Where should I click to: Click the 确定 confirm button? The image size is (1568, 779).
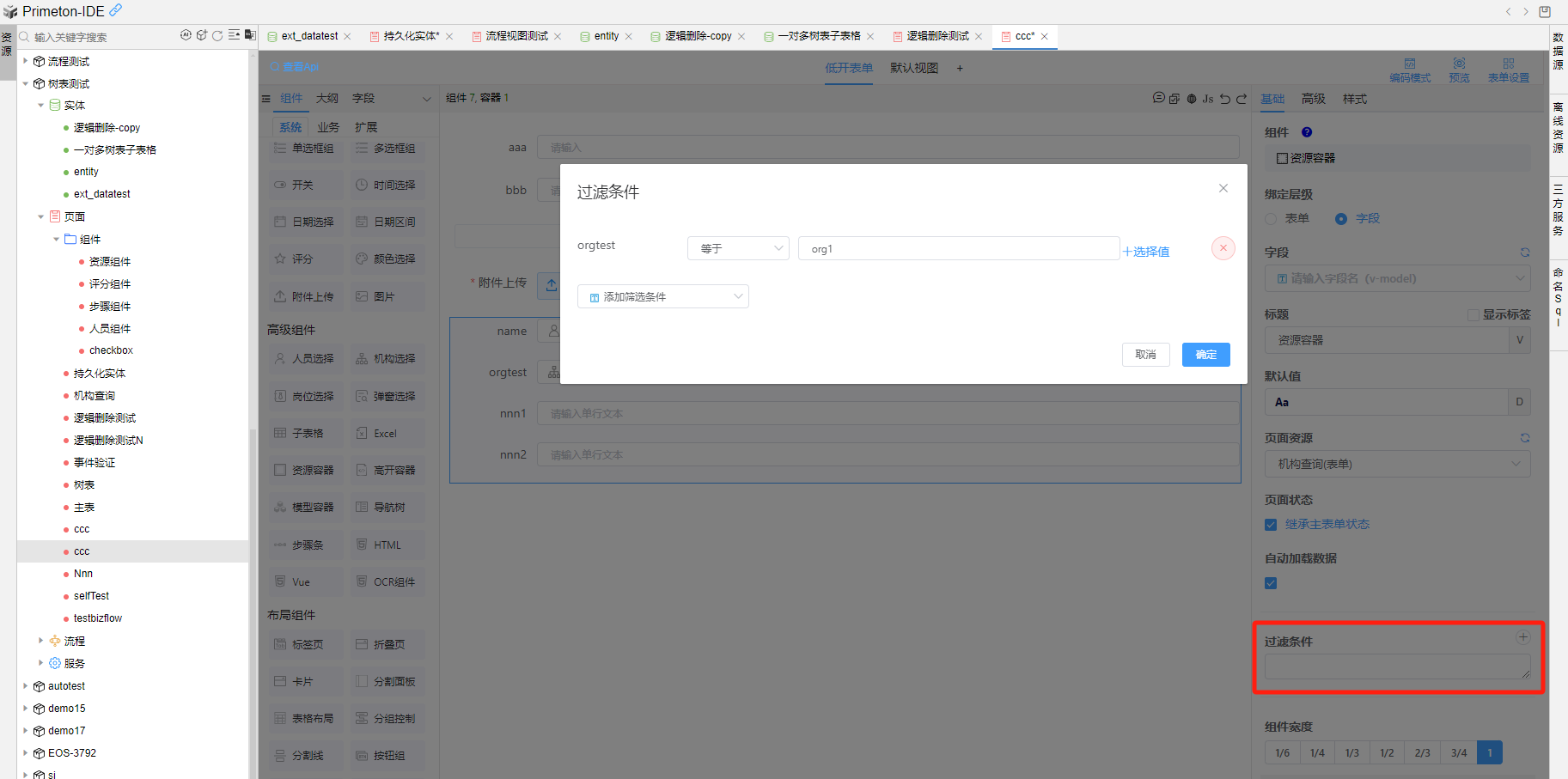(x=1205, y=355)
